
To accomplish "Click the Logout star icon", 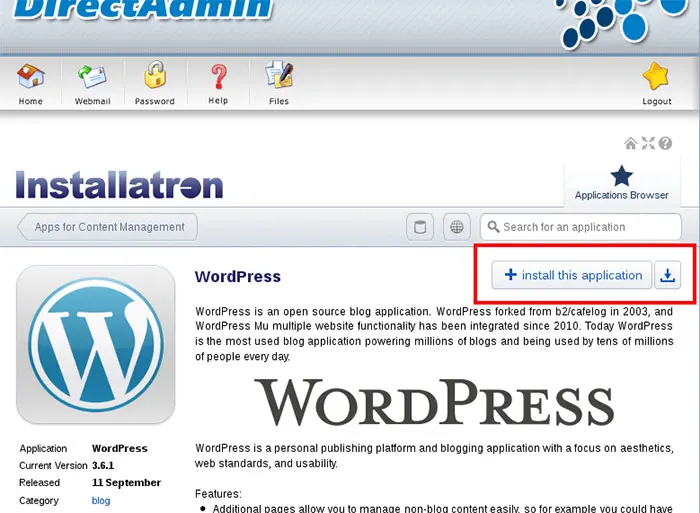I will (x=656, y=84).
